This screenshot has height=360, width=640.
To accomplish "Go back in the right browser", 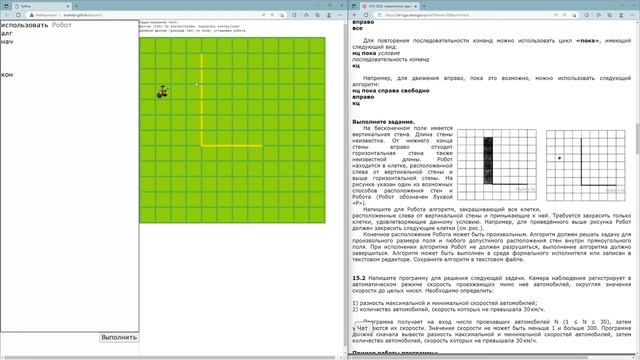I will click(x=355, y=15).
